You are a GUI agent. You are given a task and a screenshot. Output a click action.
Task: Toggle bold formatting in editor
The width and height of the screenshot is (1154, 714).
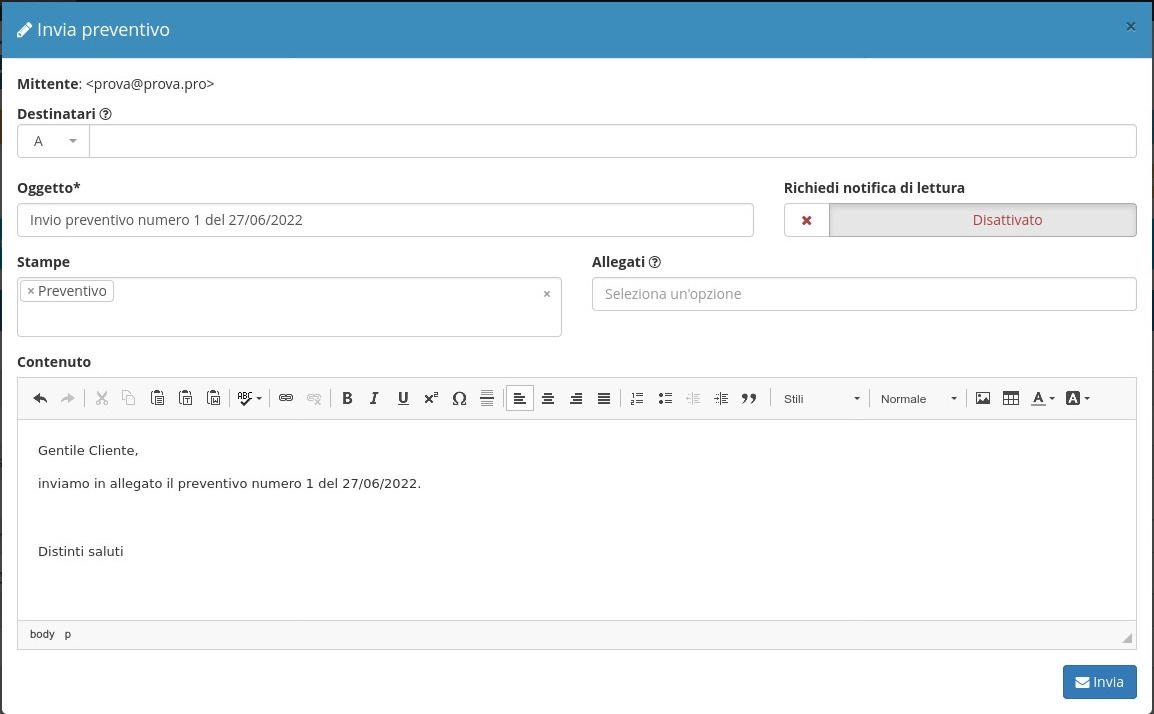[x=347, y=398]
